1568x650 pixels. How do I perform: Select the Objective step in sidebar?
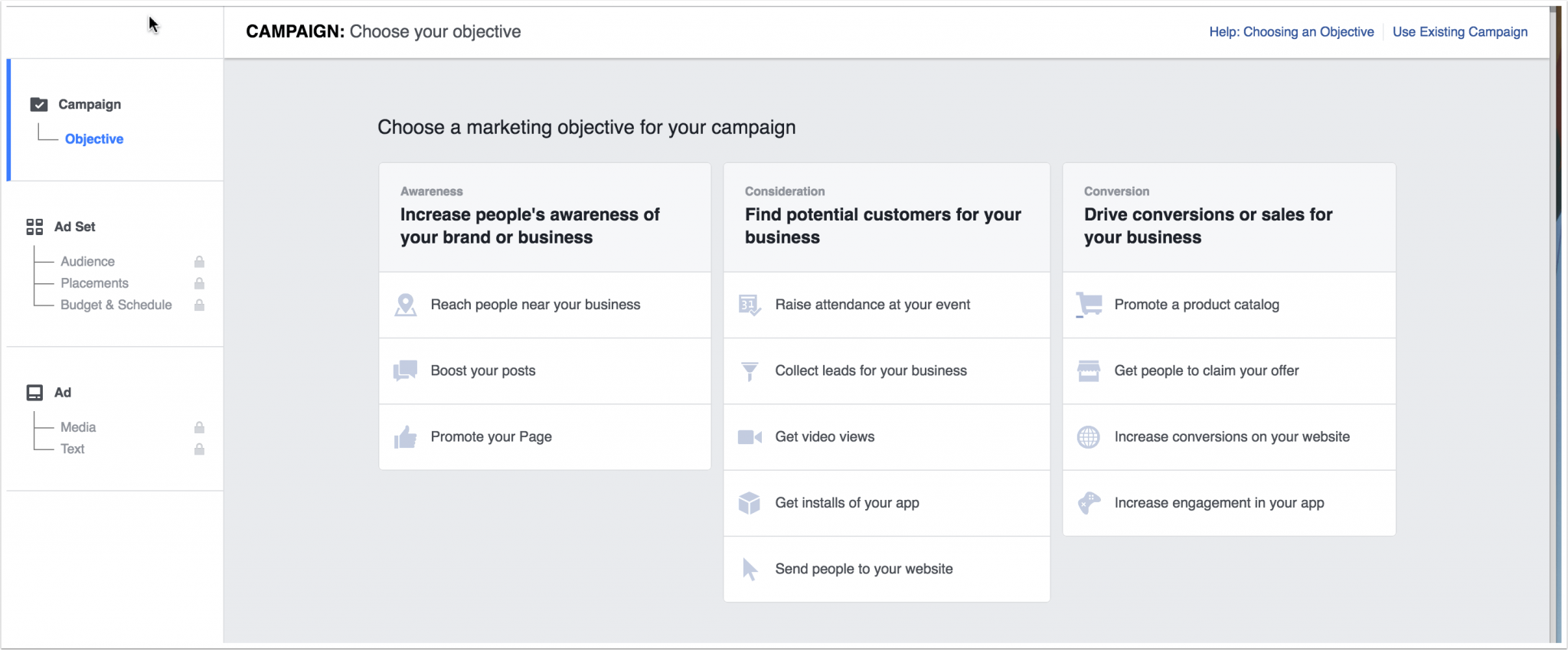[94, 139]
